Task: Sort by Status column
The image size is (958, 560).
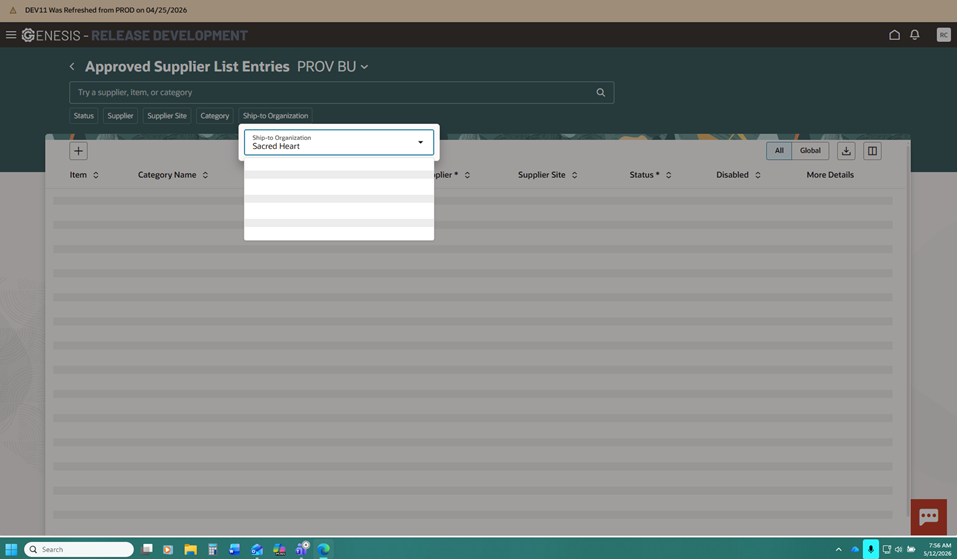Action: coord(668,175)
